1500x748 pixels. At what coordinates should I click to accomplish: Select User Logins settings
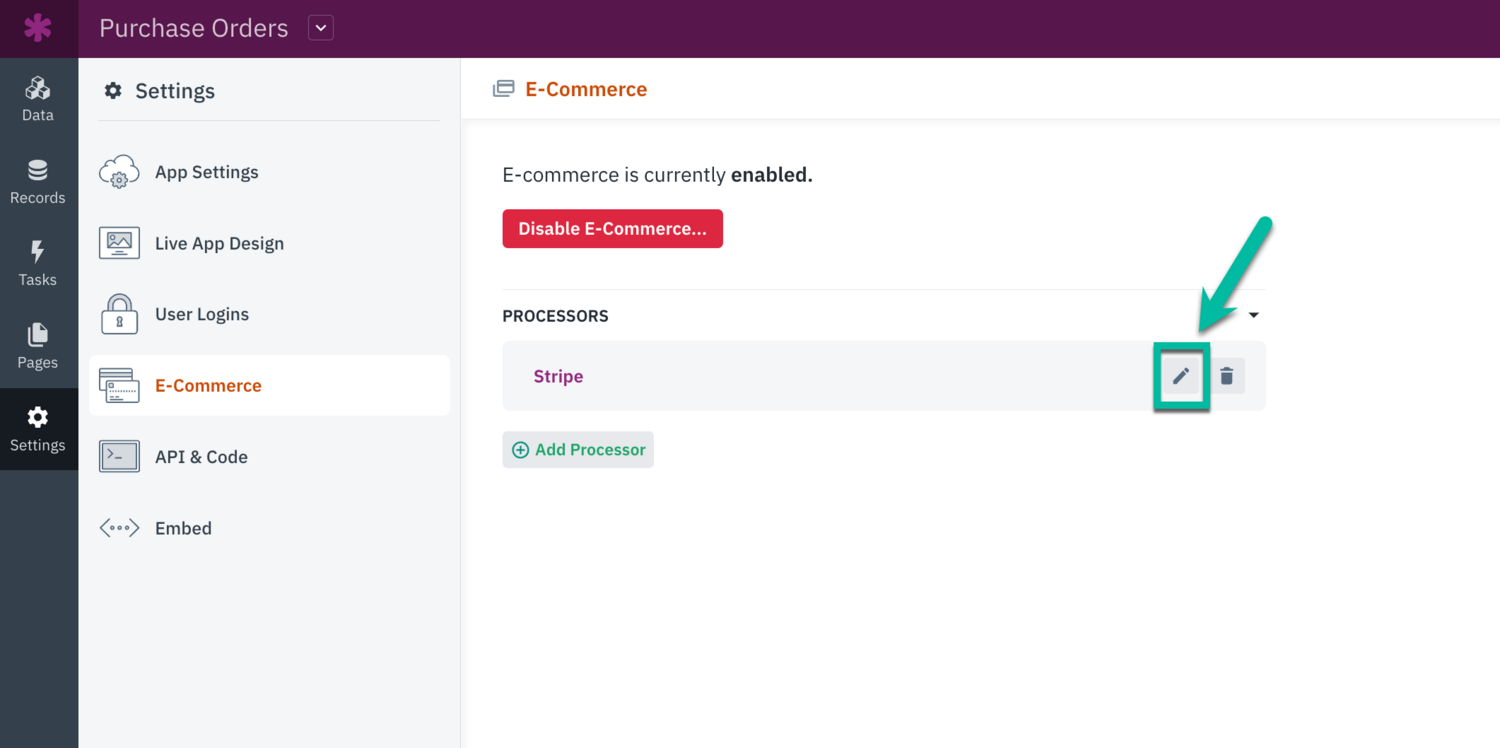(201, 313)
